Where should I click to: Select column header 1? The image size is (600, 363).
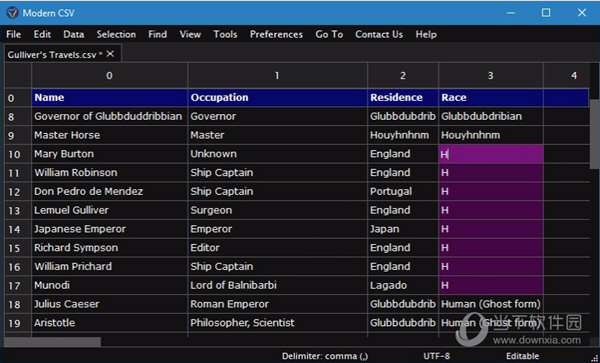(x=277, y=76)
